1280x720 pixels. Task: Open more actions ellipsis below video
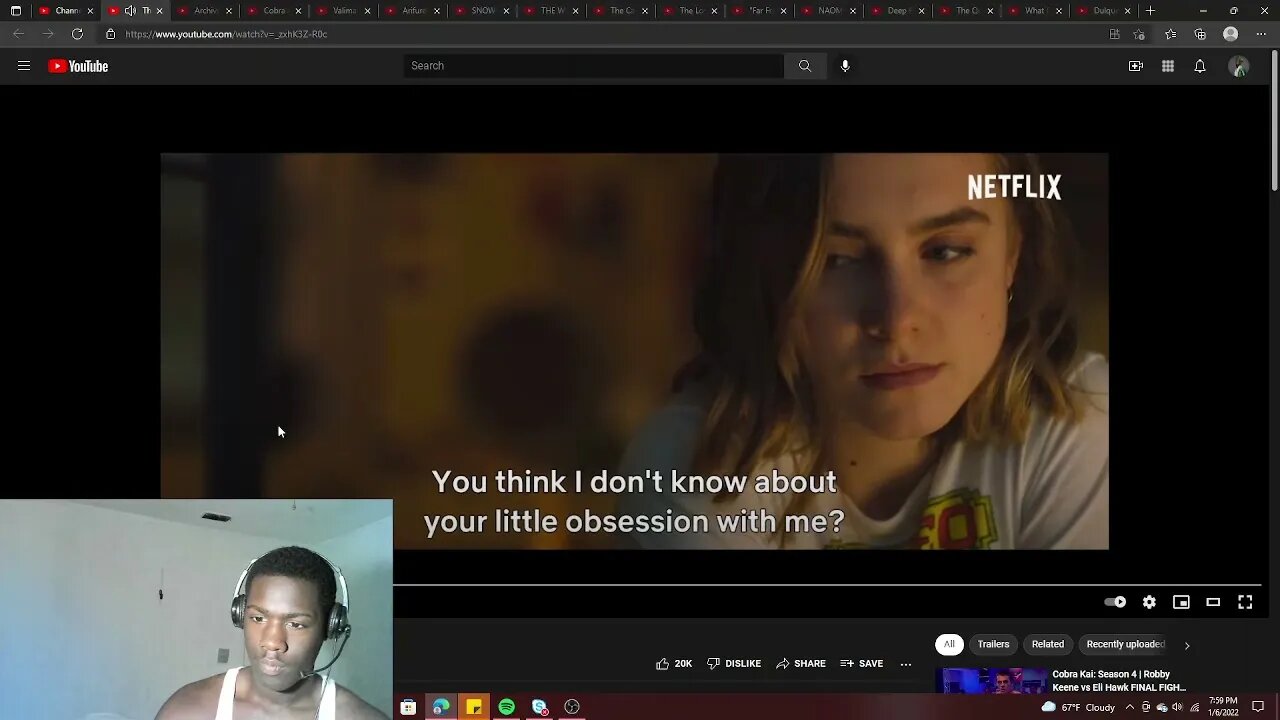pos(906,663)
